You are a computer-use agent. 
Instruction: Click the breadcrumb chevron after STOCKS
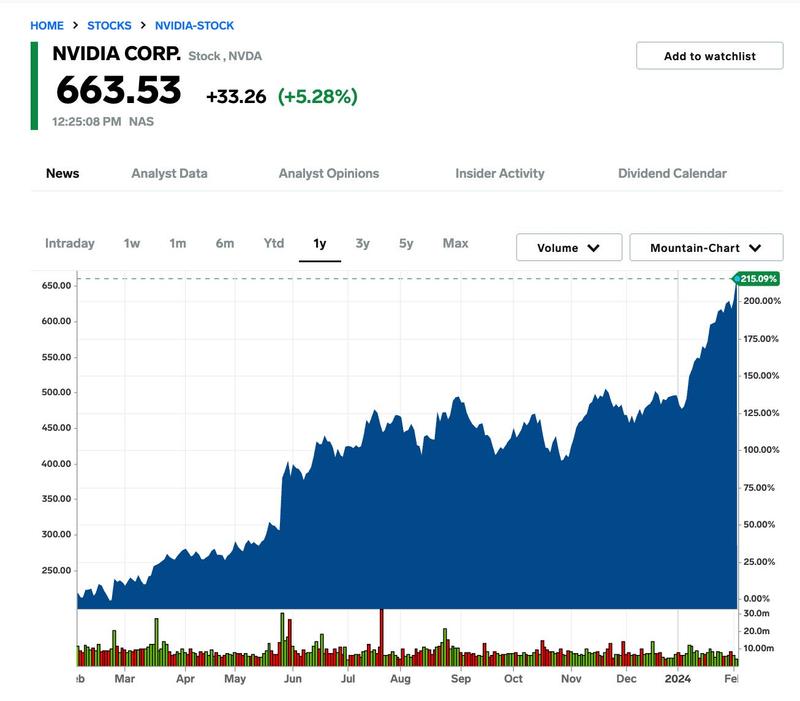(x=143, y=25)
